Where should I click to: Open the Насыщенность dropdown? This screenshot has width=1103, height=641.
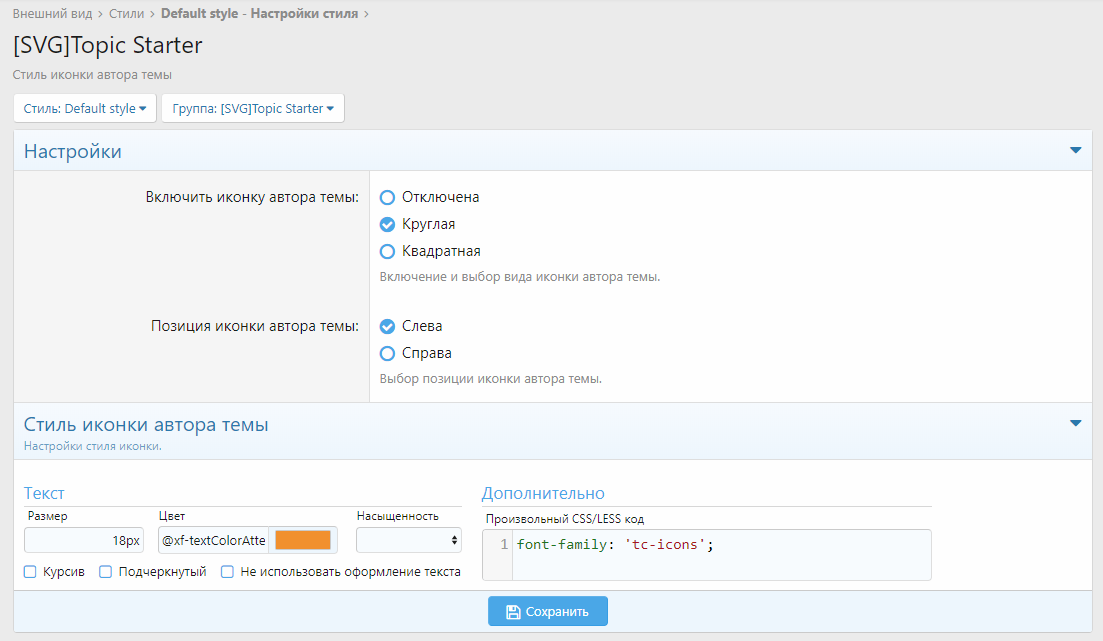(x=408, y=539)
